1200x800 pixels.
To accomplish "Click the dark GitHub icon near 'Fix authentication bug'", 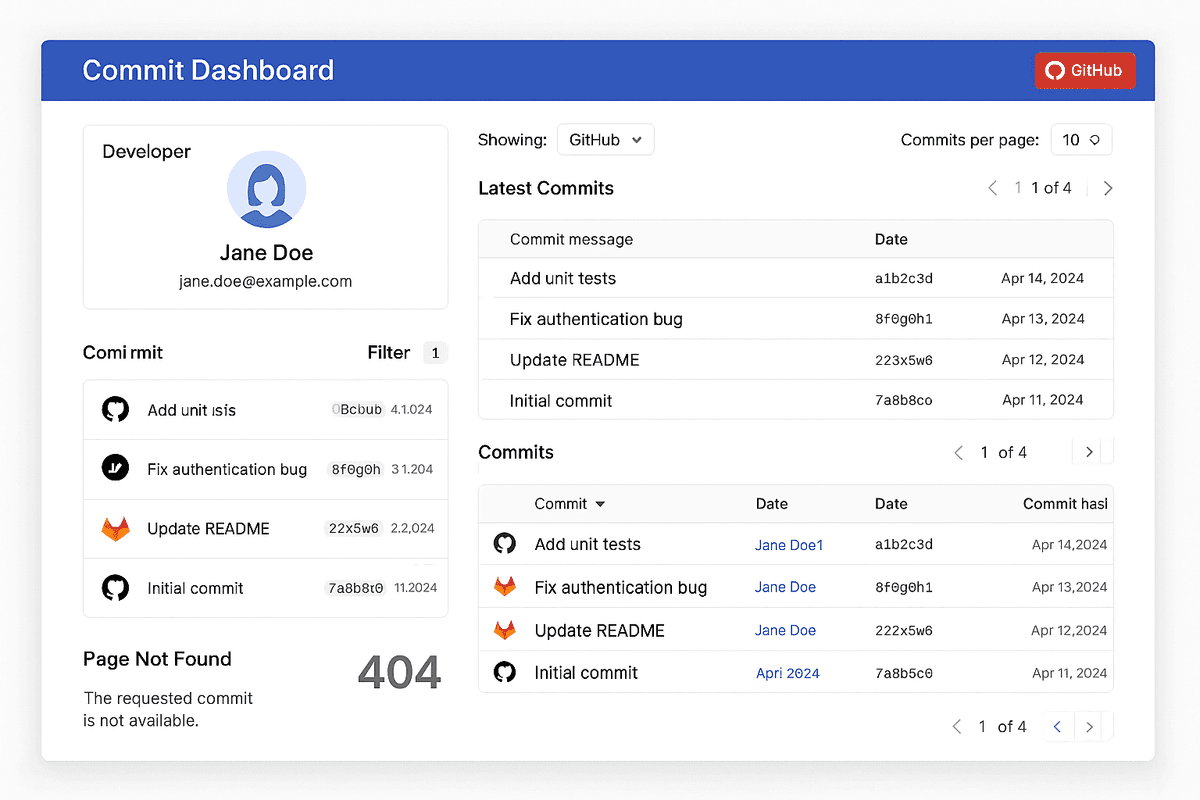I will click(115, 468).
